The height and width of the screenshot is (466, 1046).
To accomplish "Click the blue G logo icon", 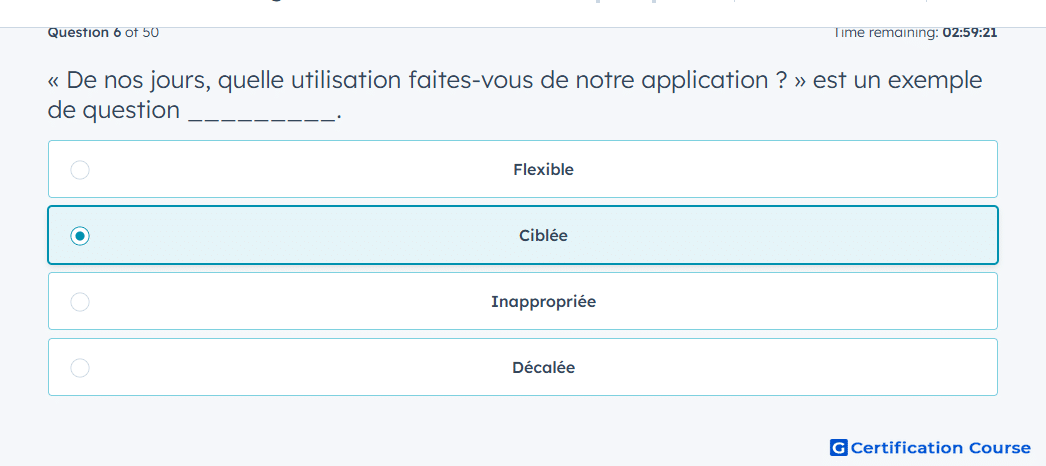I will point(839,447).
